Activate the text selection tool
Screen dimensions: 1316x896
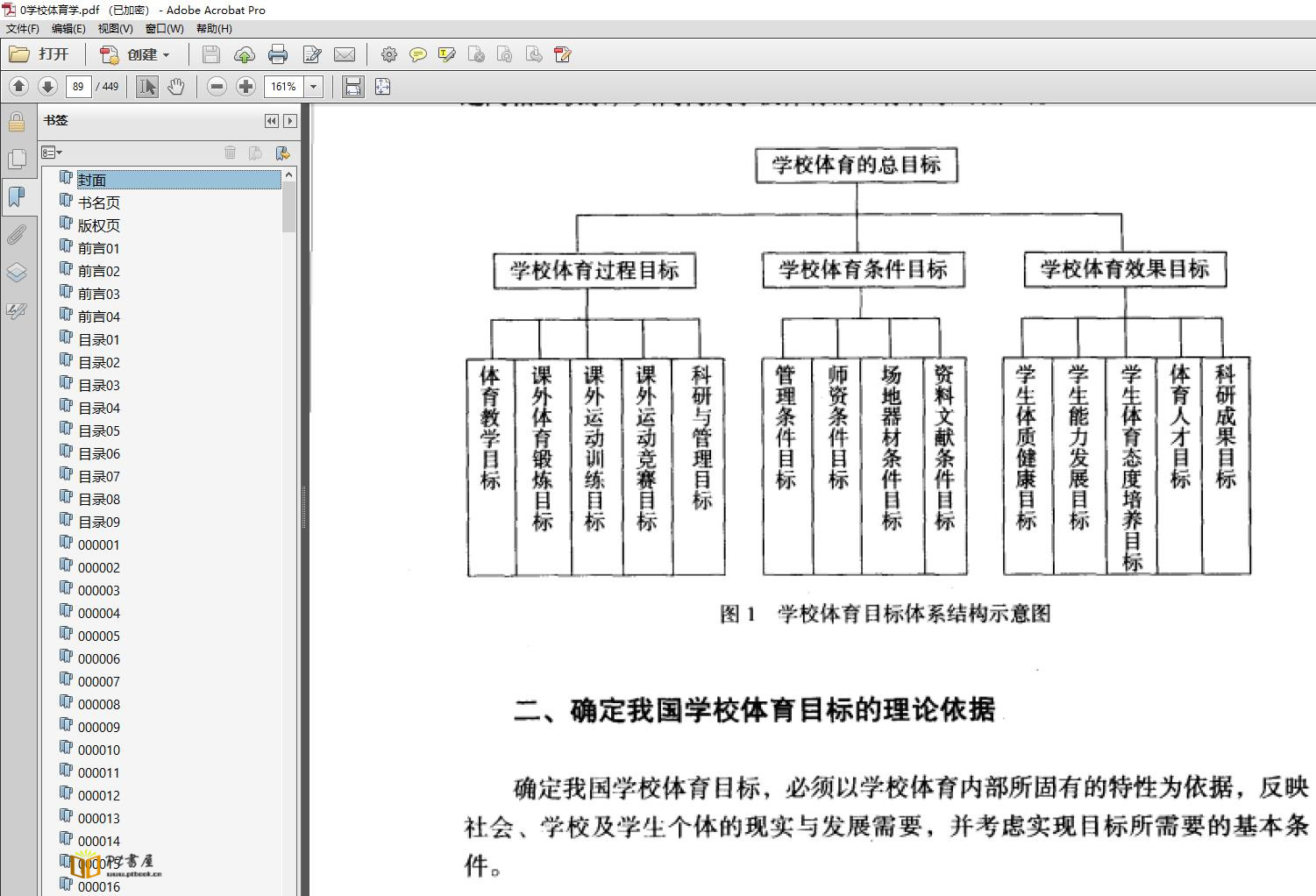pyautogui.click(x=147, y=86)
